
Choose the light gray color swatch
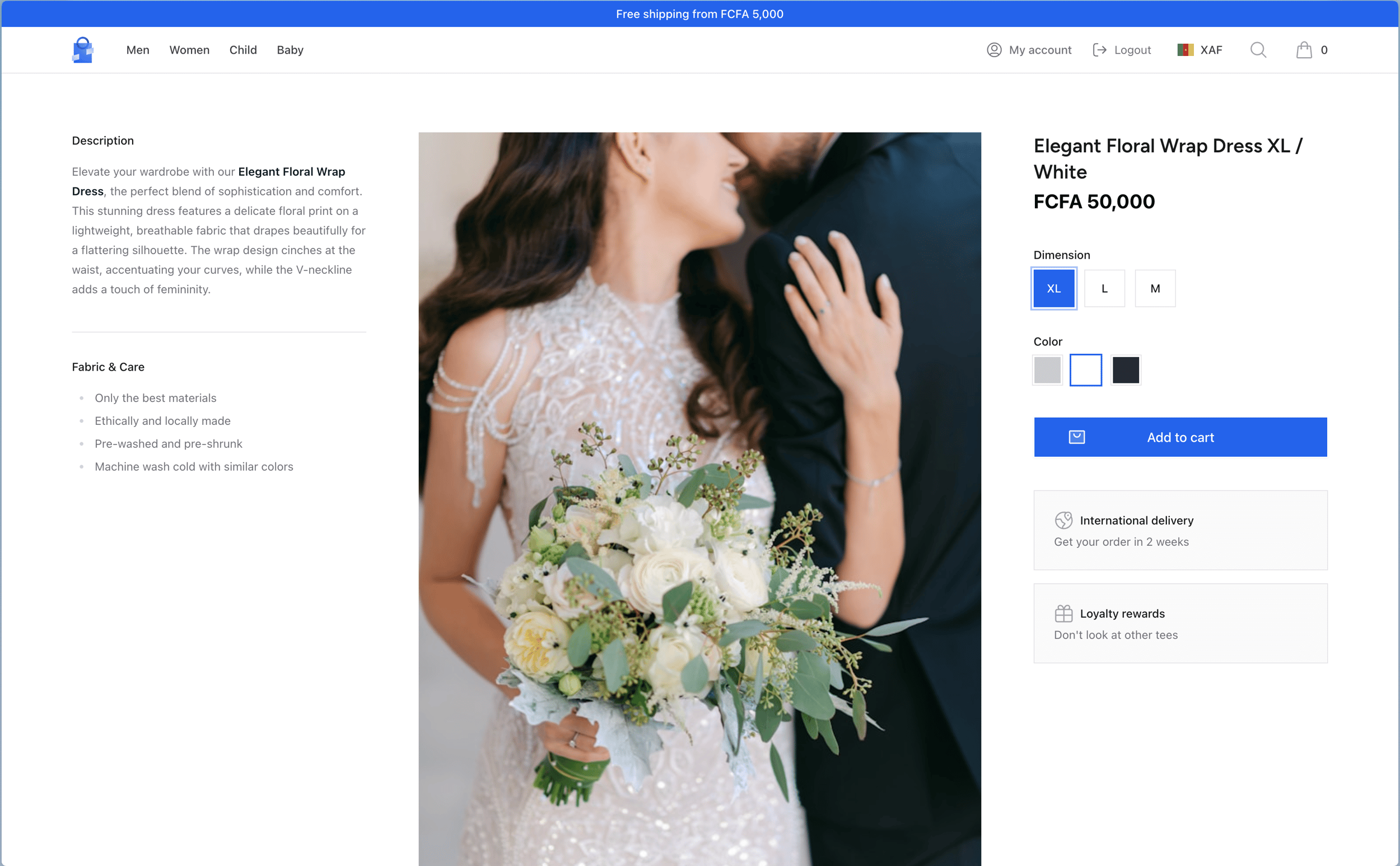click(x=1048, y=370)
